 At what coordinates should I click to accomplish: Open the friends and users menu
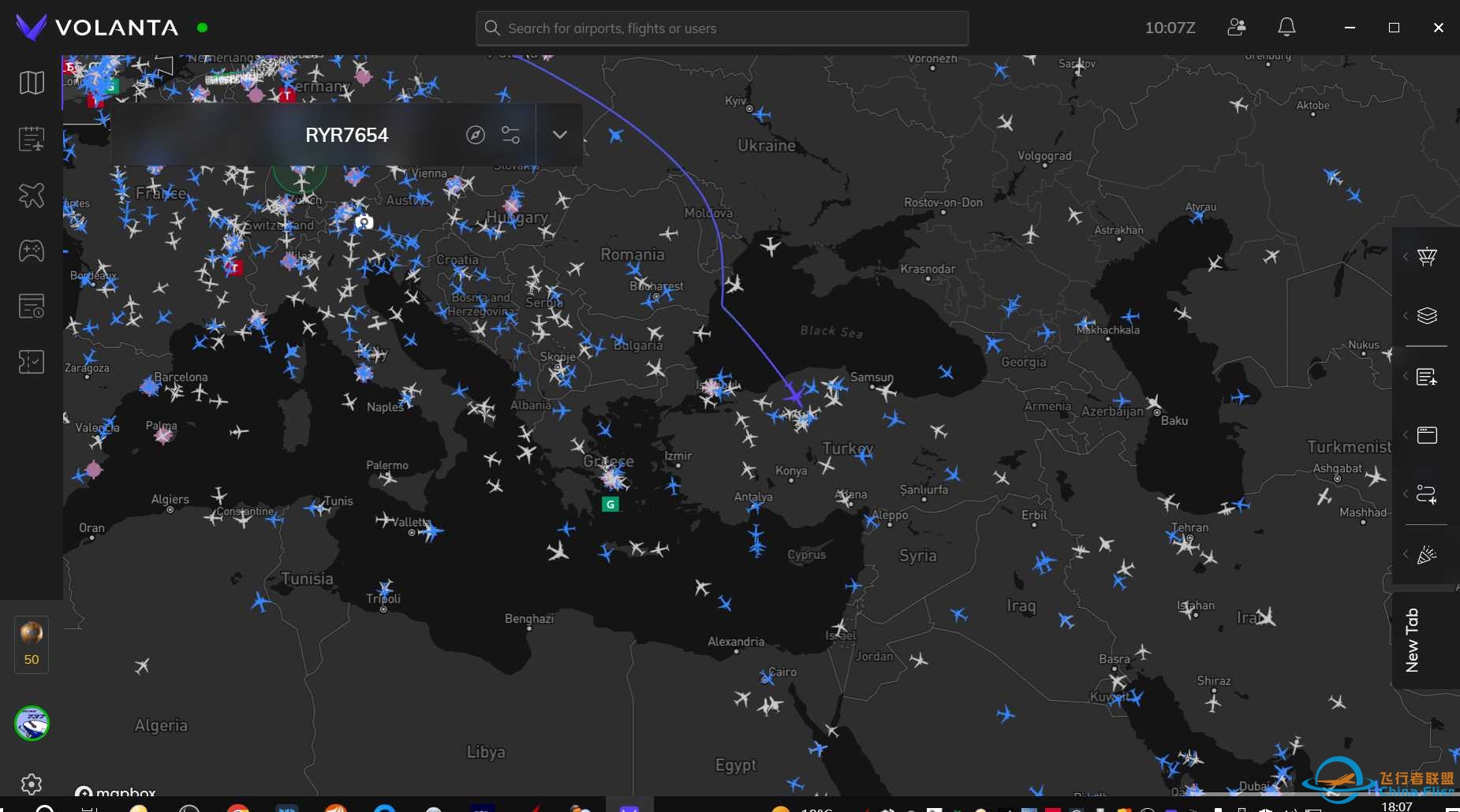click(1236, 28)
